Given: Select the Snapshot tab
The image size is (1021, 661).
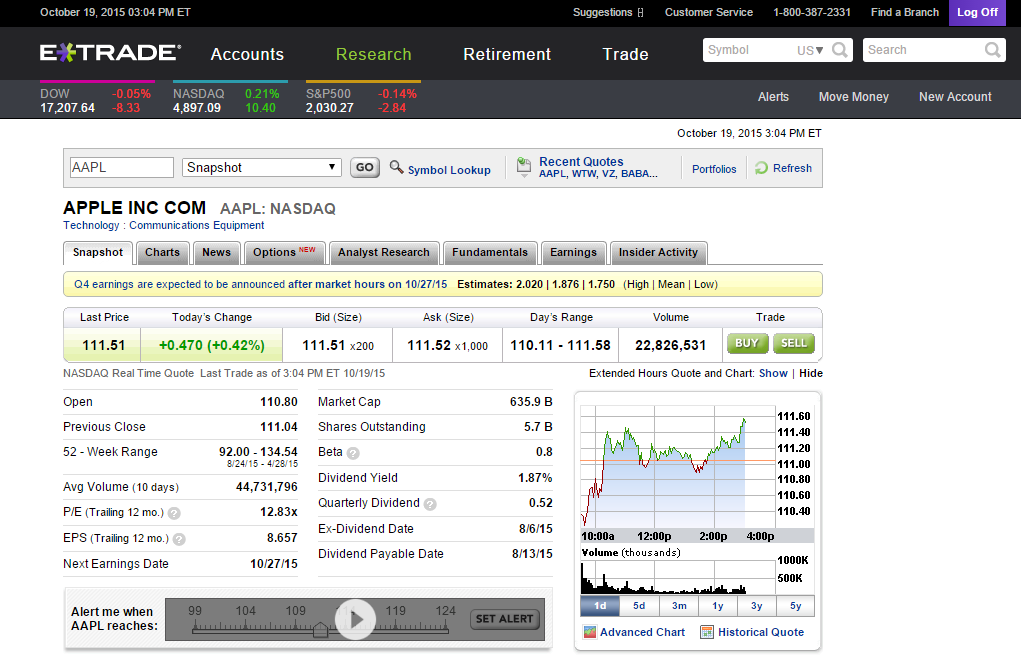Looking at the screenshot, I should coord(98,253).
